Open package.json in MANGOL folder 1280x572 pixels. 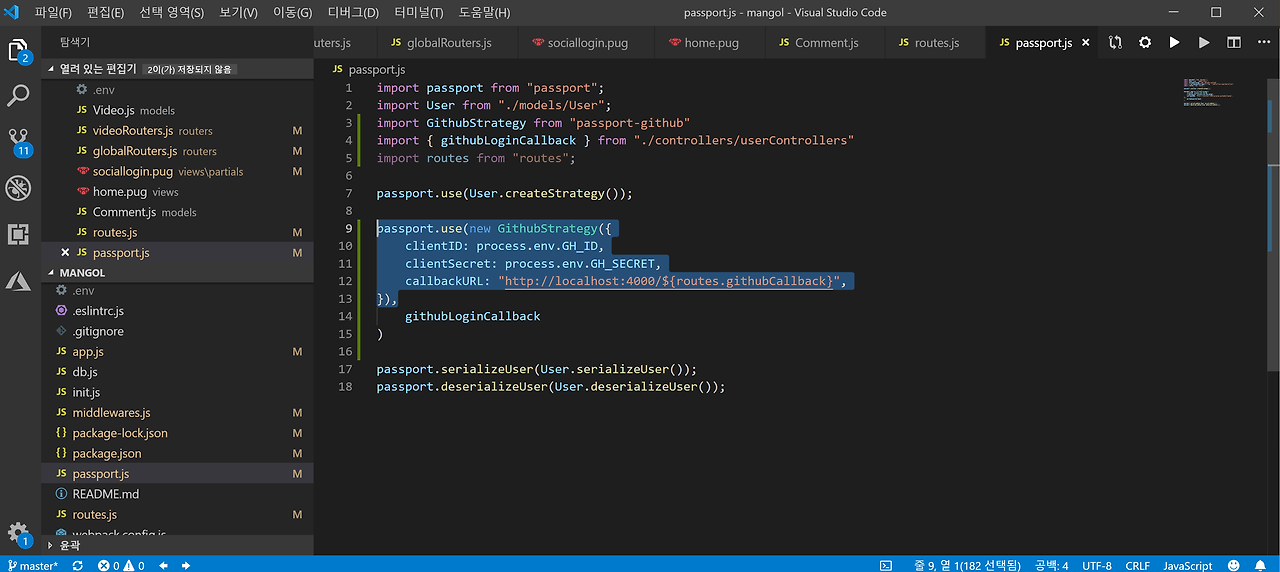tap(177, 453)
